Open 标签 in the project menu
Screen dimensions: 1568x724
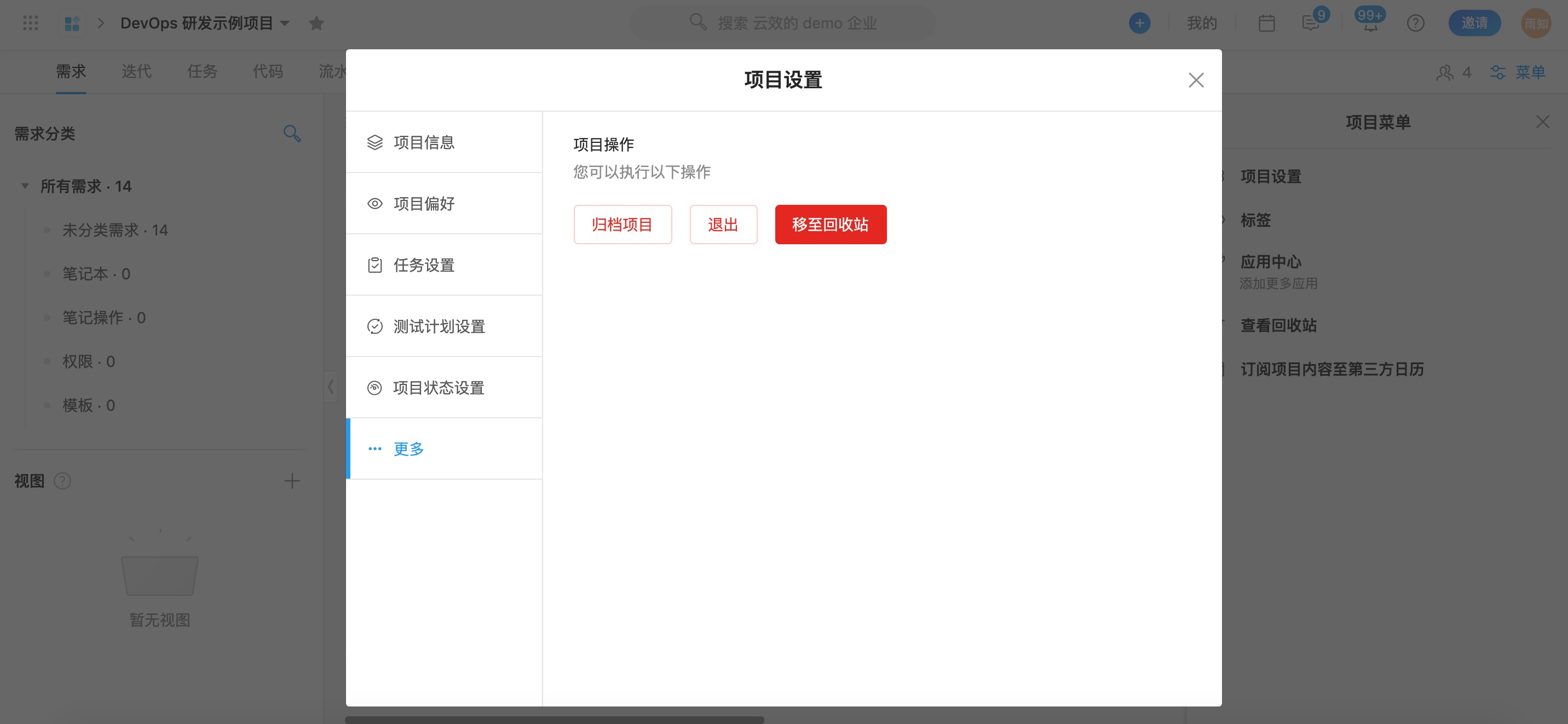[x=1255, y=220]
